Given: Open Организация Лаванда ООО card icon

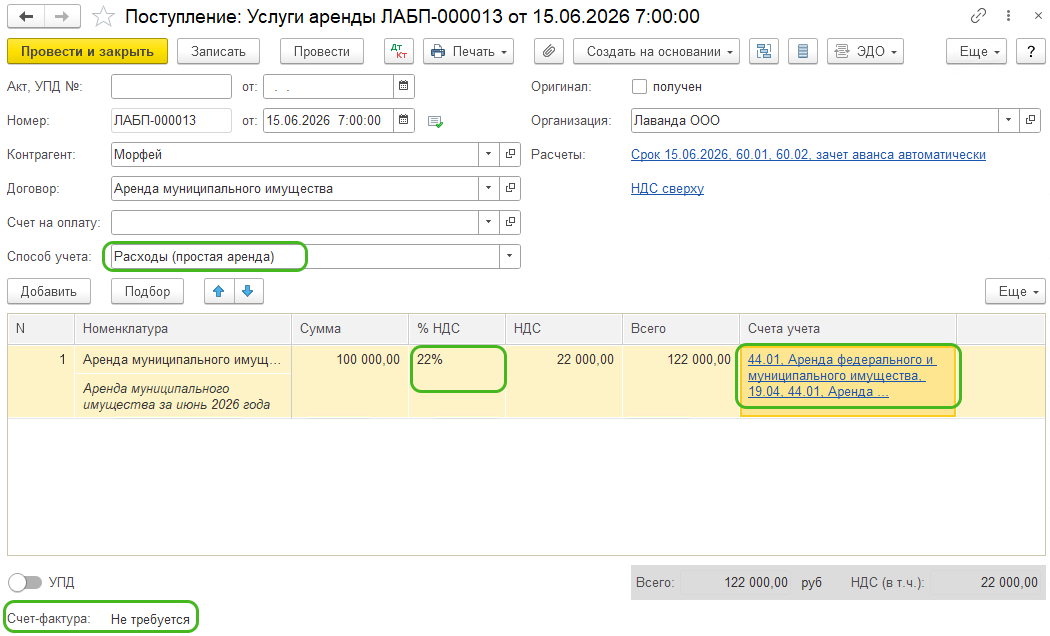Looking at the screenshot, I should pyautogui.click(x=1030, y=121).
